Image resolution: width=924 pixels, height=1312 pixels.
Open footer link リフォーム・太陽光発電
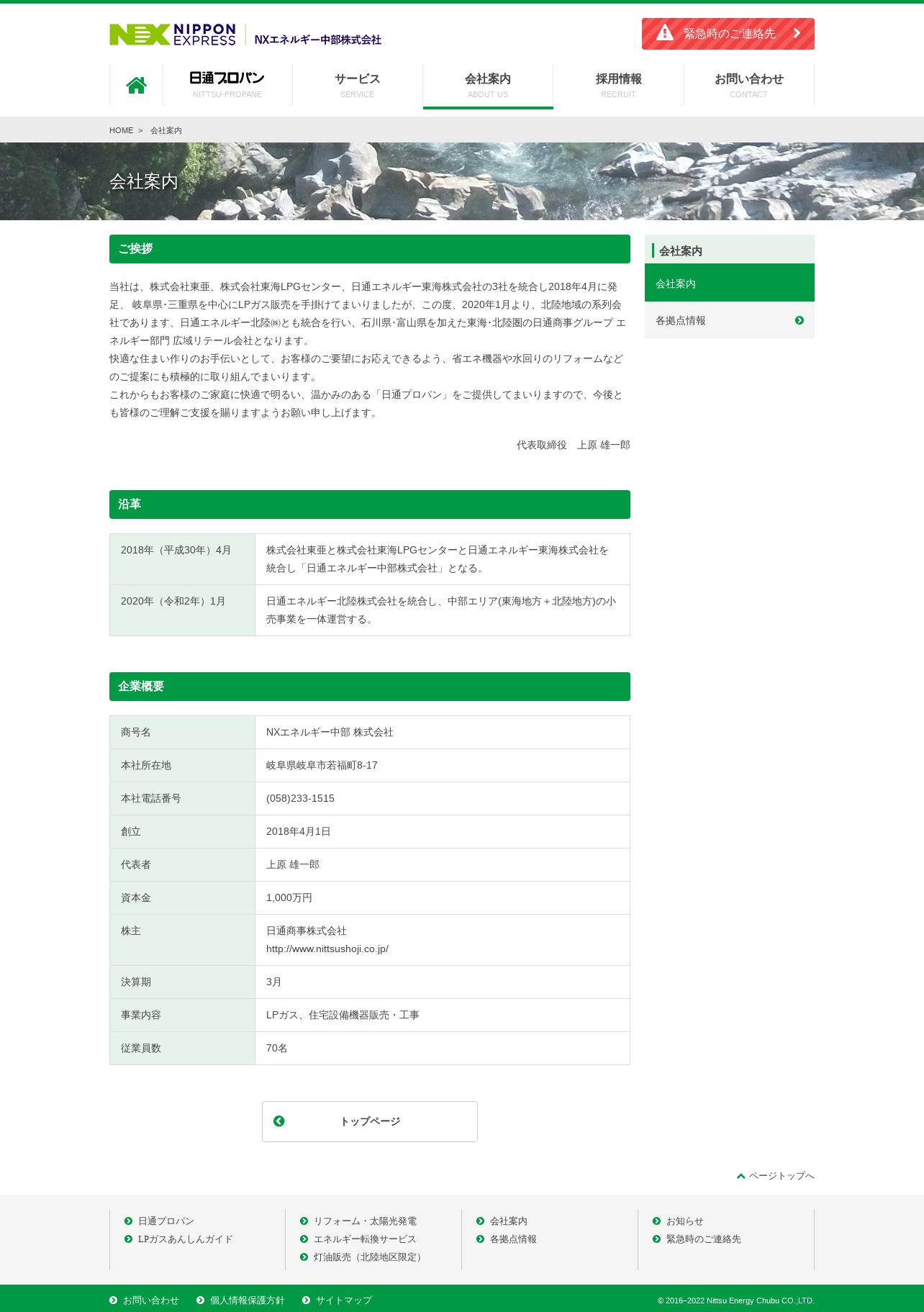(365, 1221)
